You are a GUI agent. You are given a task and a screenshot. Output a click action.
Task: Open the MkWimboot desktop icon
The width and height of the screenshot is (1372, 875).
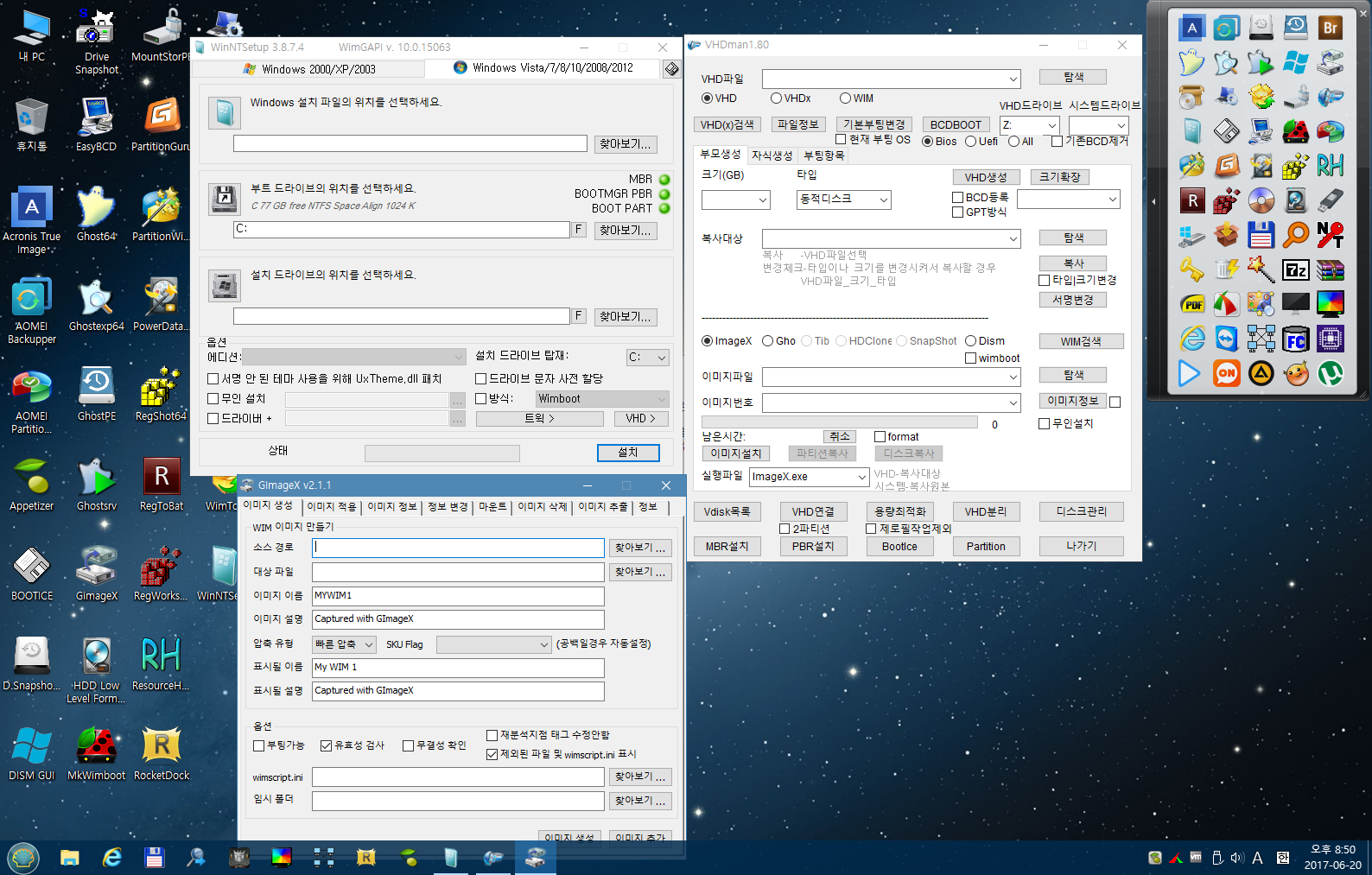(x=96, y=753)
